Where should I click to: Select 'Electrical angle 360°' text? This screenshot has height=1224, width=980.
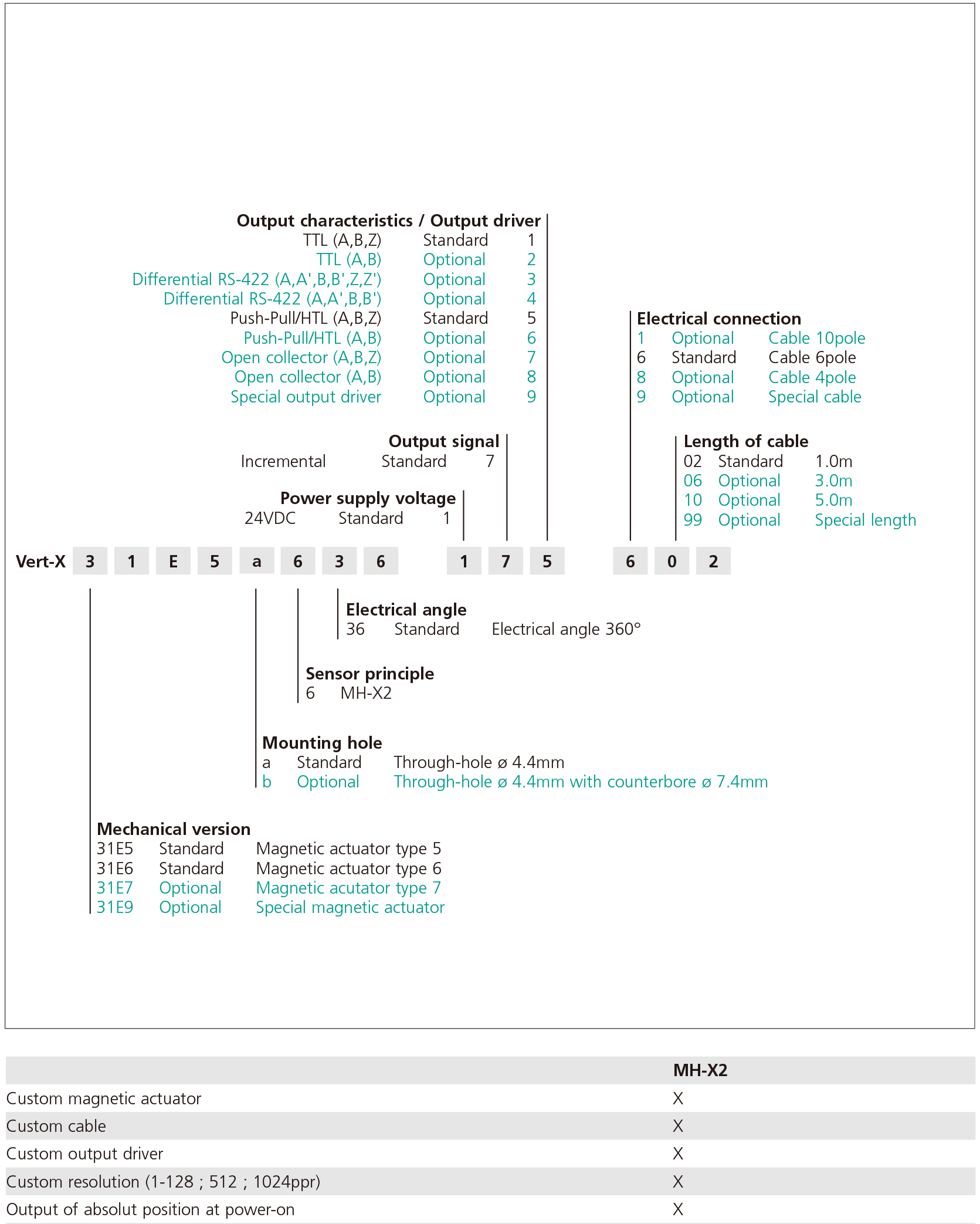tap(567, 629)
